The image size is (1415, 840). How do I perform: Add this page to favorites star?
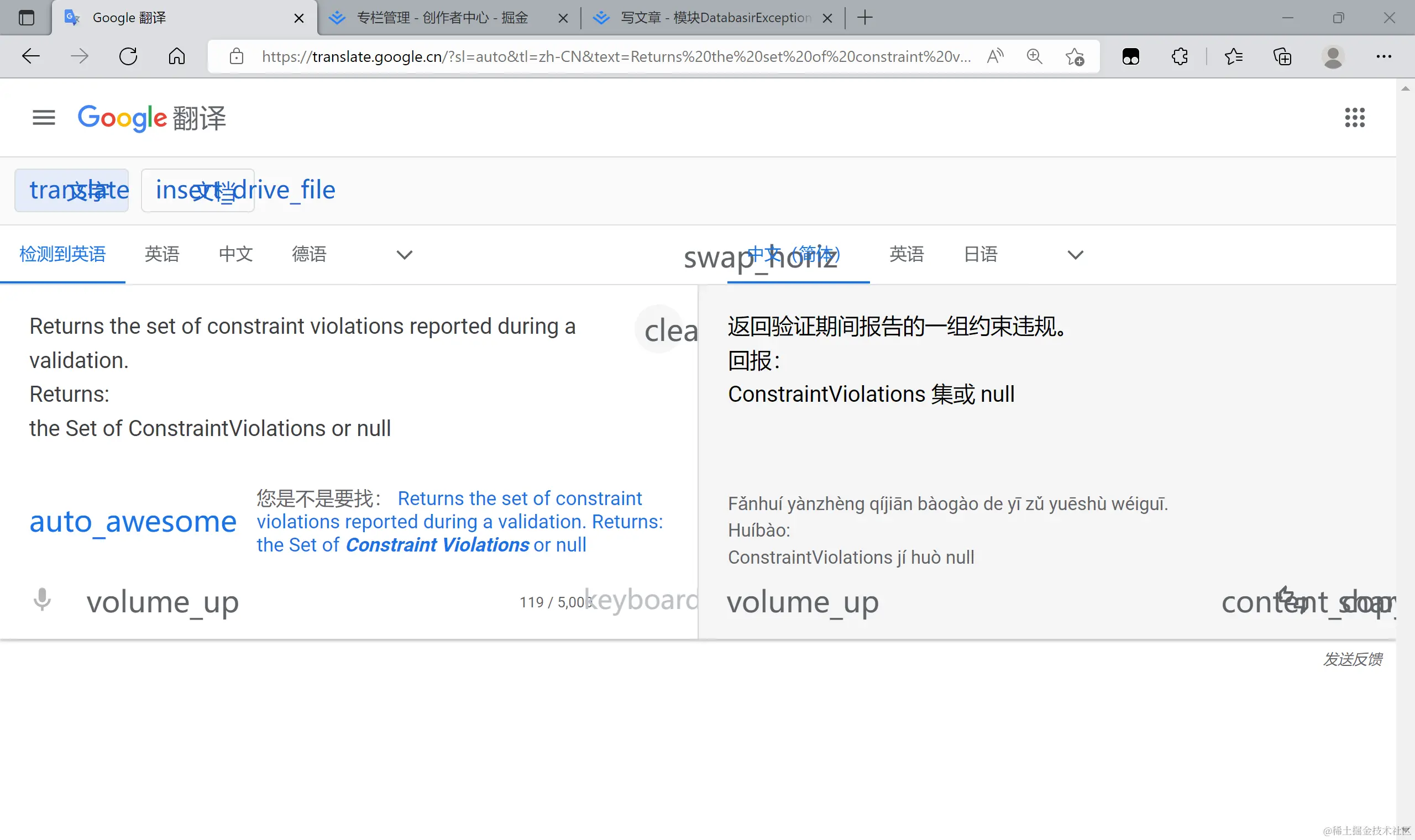click(x=1075, y=56)
